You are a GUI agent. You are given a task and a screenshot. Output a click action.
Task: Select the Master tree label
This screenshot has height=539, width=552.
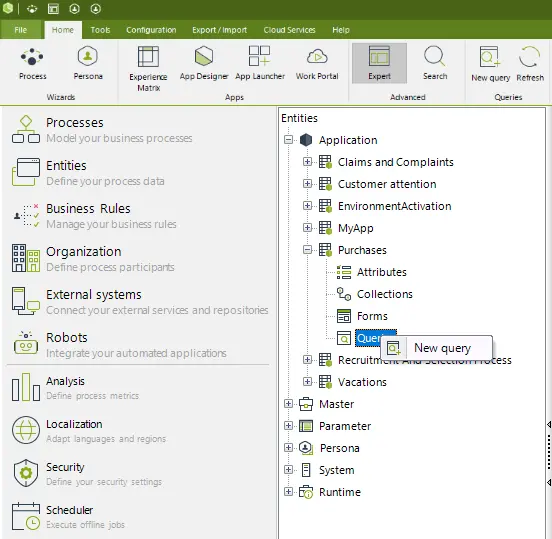(x=336, y=404)
